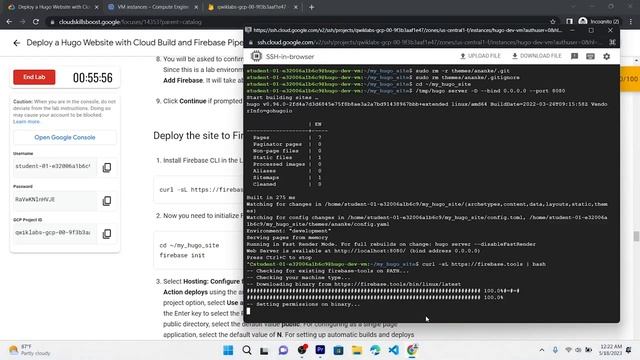Click the End Lab button
Viewport: 640px width, 360px height.
pos(34,77)
